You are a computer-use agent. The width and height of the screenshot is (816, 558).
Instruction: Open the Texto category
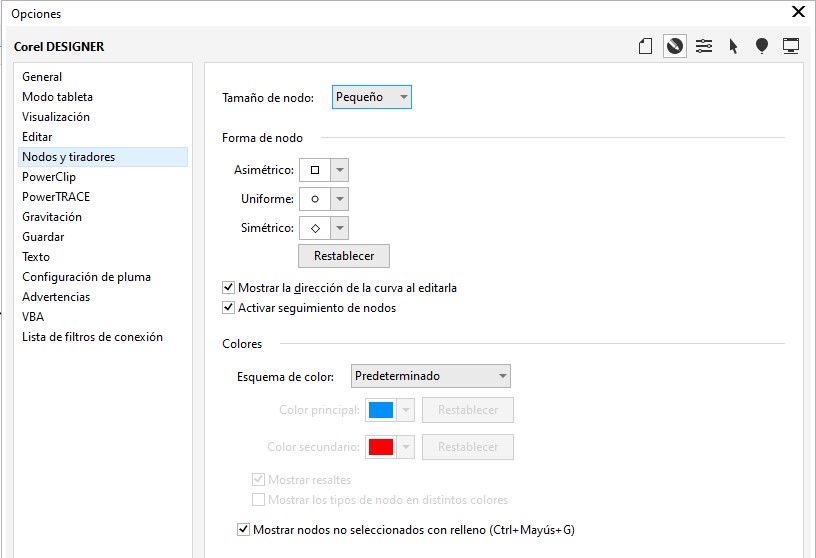click(x=103, y=257)
